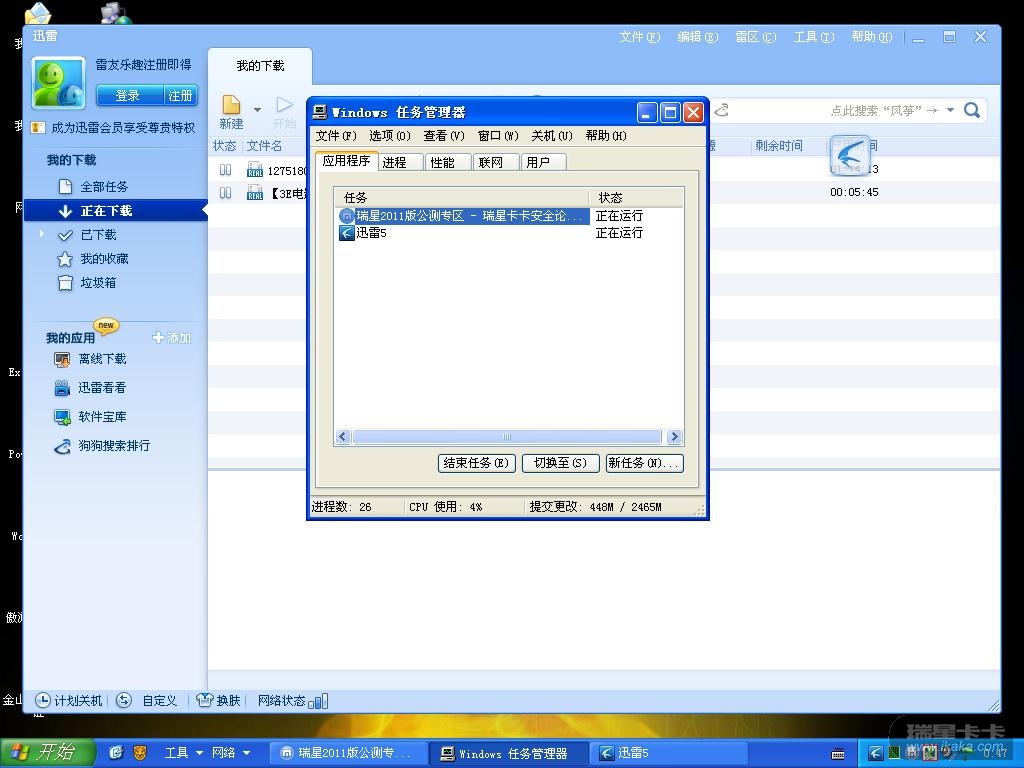Click the REAL file icon of 【3E电 row
The height and width of the screenshot is (768, 1024).
(254, 193)
